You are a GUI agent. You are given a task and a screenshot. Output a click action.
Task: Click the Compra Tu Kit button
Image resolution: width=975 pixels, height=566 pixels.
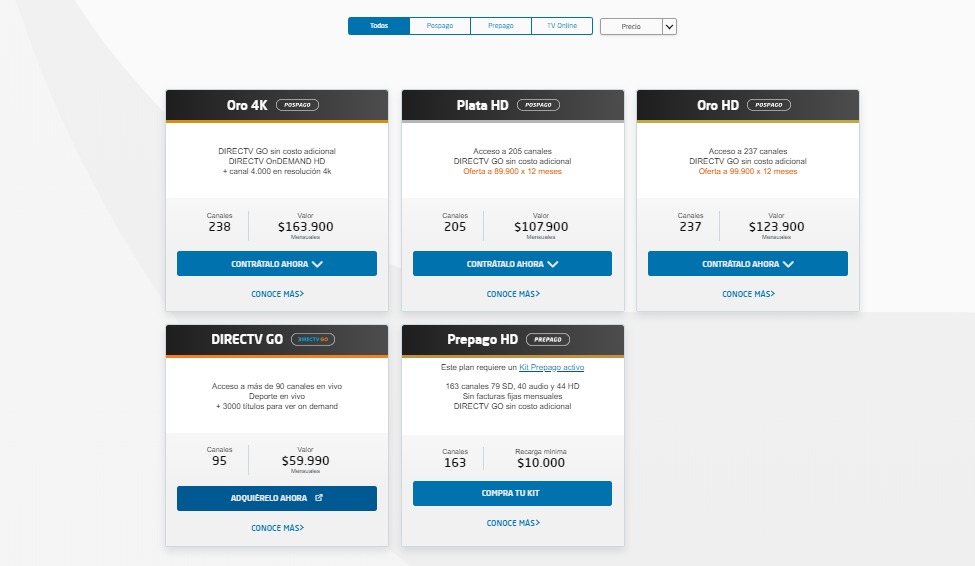pos(512,493)
